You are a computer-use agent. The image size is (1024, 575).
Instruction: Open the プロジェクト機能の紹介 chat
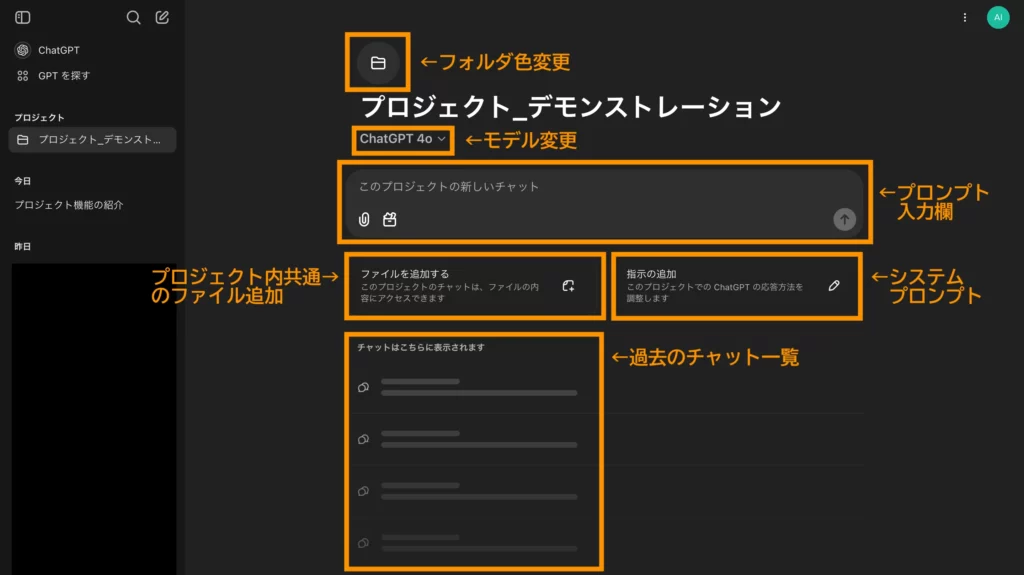pyautogui.click(x=69, y=205)
